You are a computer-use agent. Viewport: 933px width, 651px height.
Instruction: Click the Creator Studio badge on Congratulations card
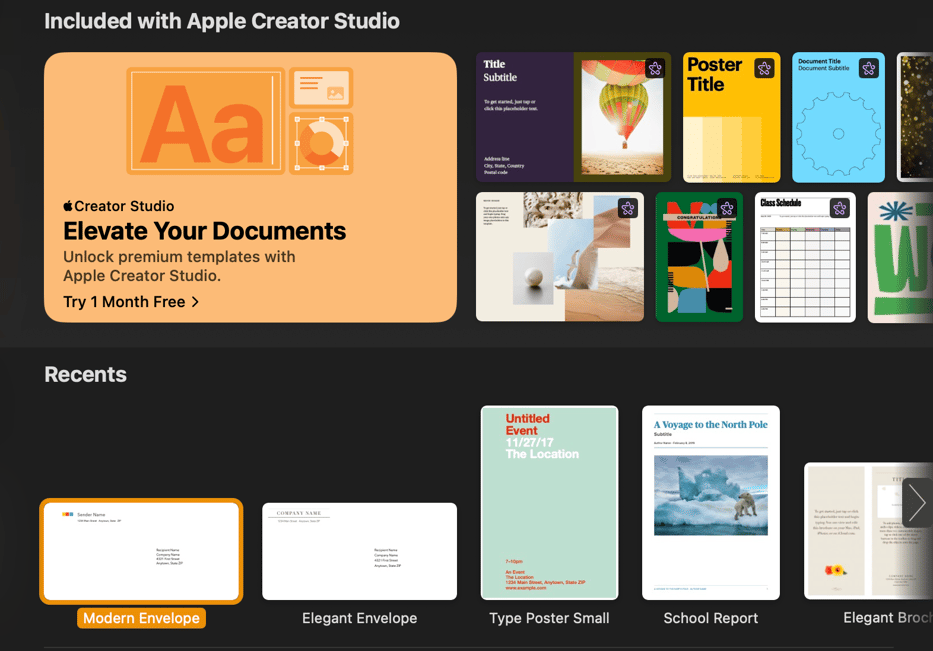click(727, 208)
